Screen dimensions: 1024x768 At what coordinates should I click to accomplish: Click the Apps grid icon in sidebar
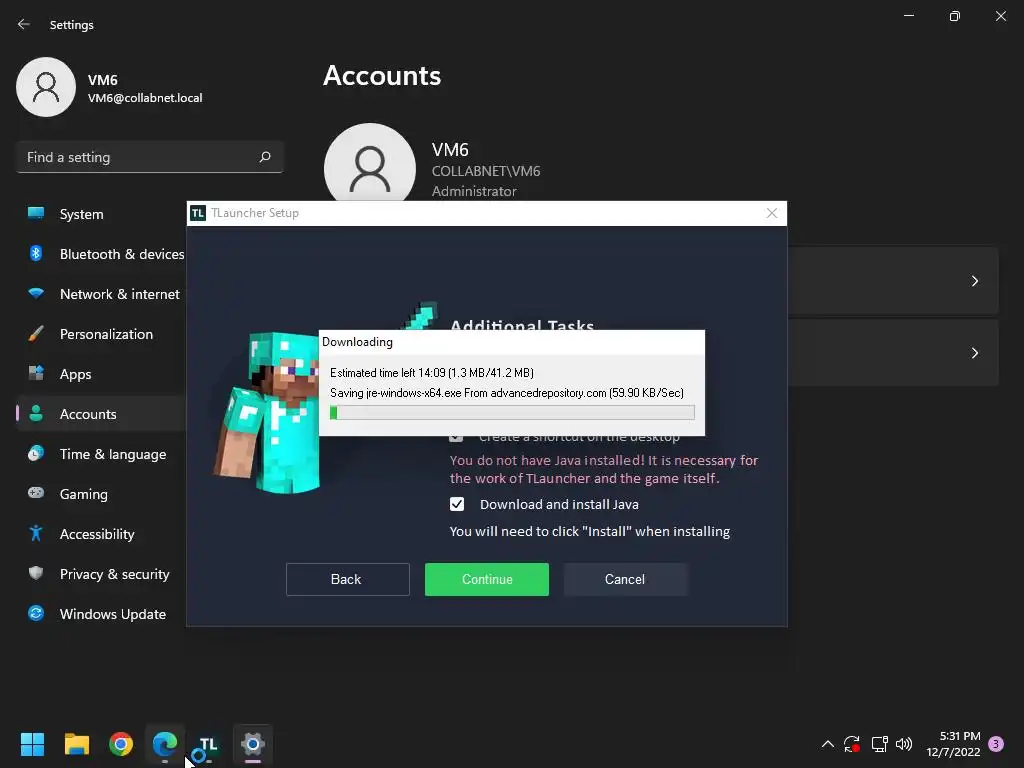tap(36, 373)
